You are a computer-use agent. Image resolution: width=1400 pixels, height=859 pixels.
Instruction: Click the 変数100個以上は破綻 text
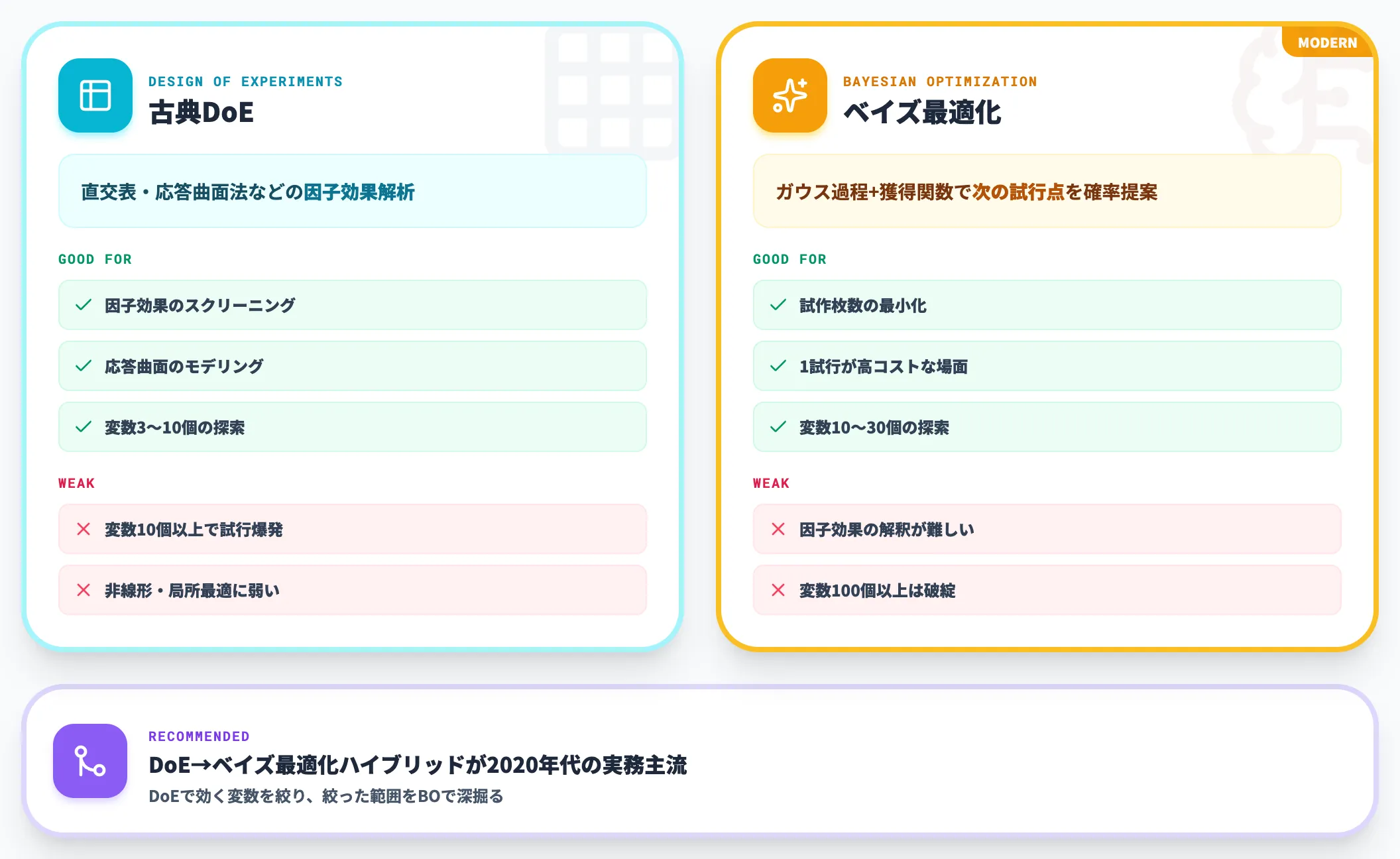pyautogui.click(x=877, y=591)
